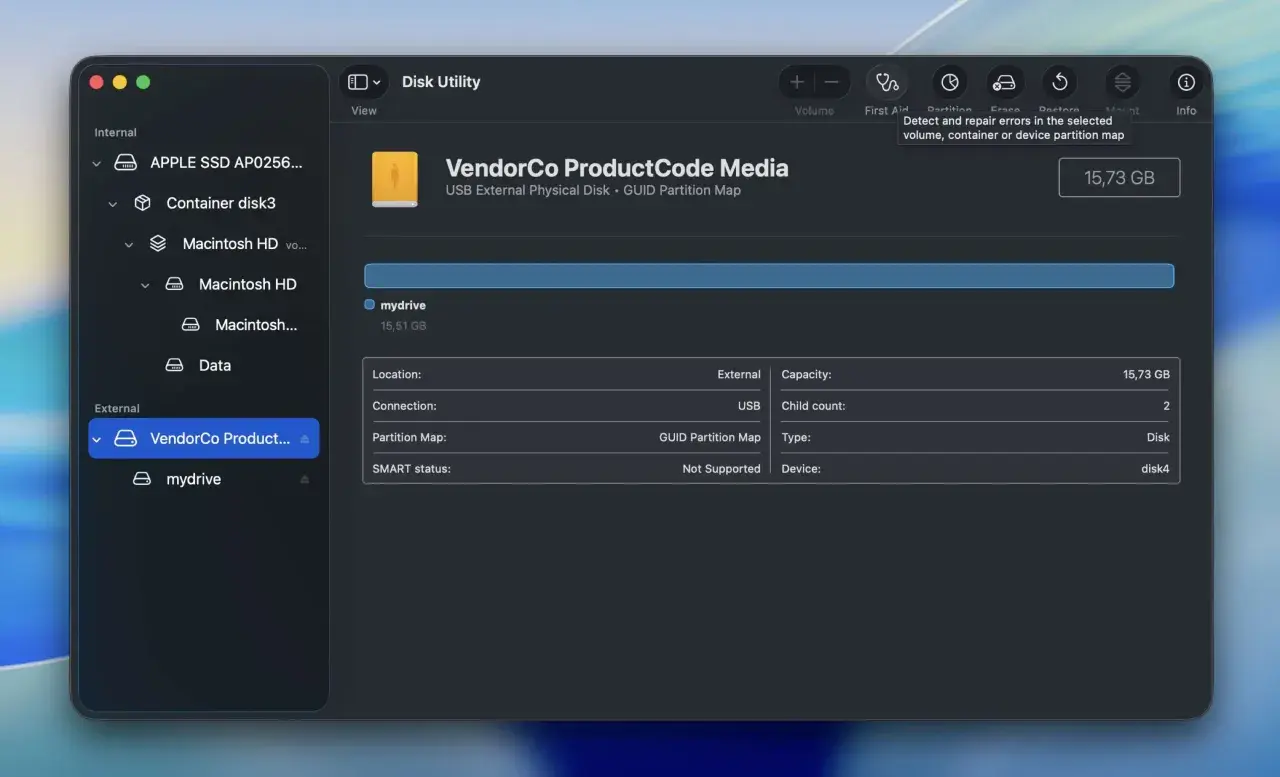Click the remove volume minus icon
Viewport: 1280px width, 777px height.
pyautogui.click(x=831, y=82)
